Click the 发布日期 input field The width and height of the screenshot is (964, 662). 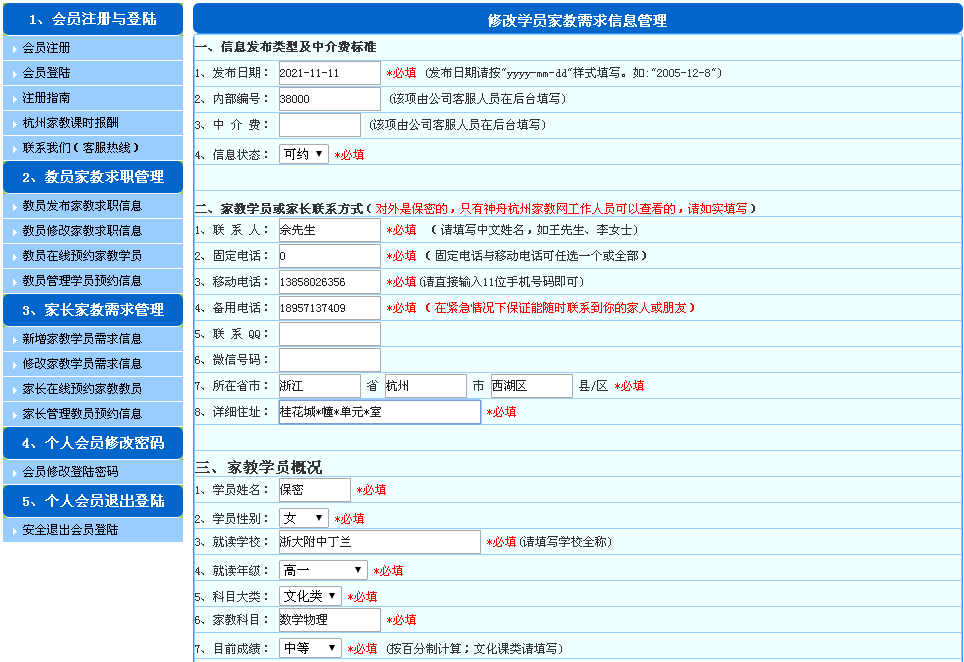coord(329,73)
